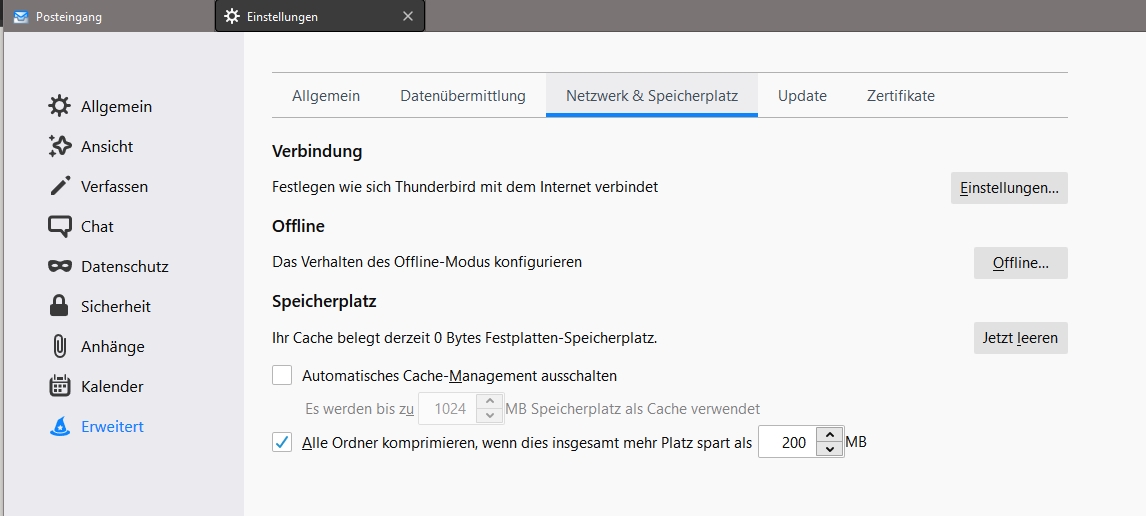Increase the 200 MB compaction threshold

pos(831,435)
